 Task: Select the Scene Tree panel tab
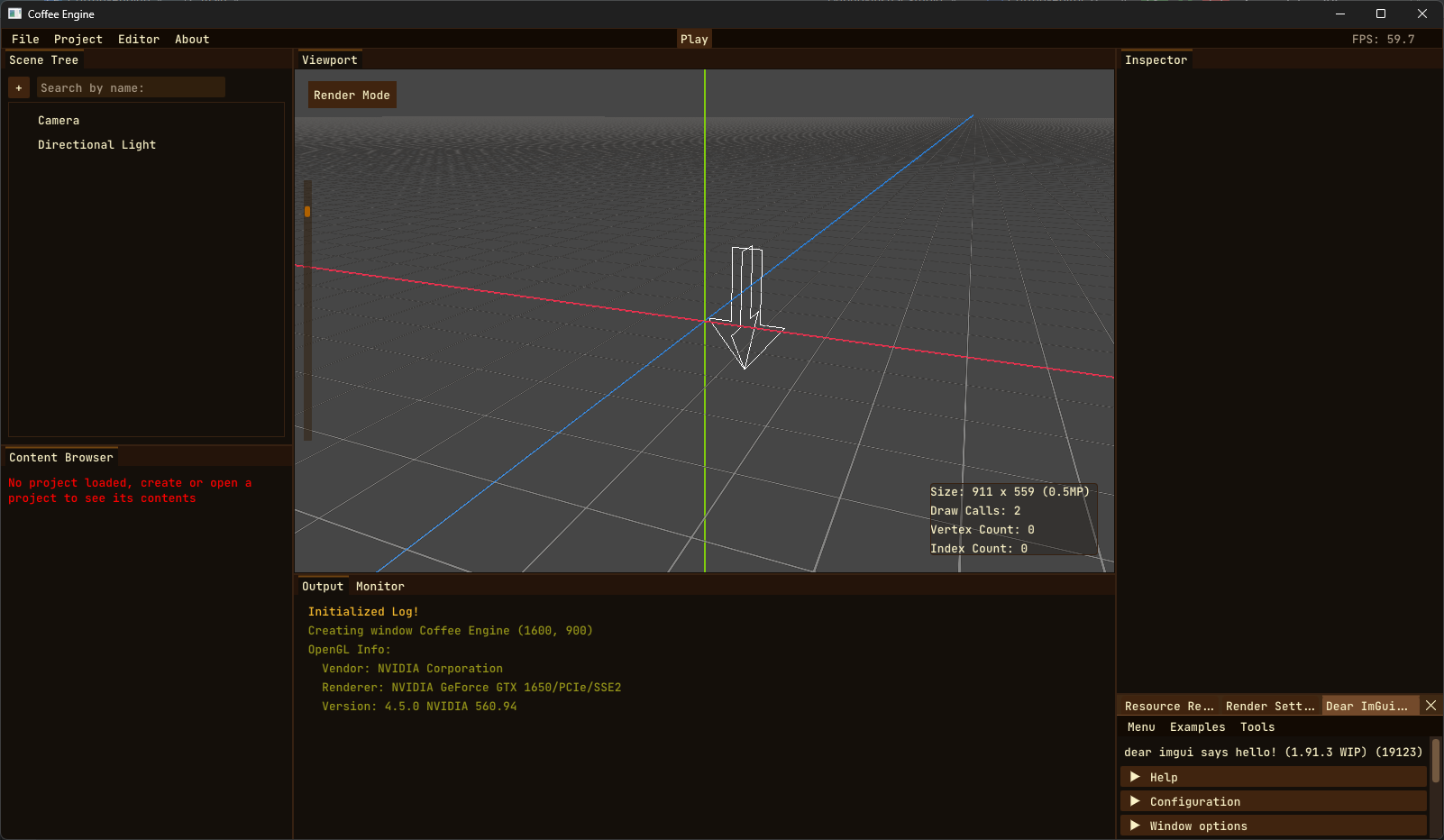click(x=44, y=59)
